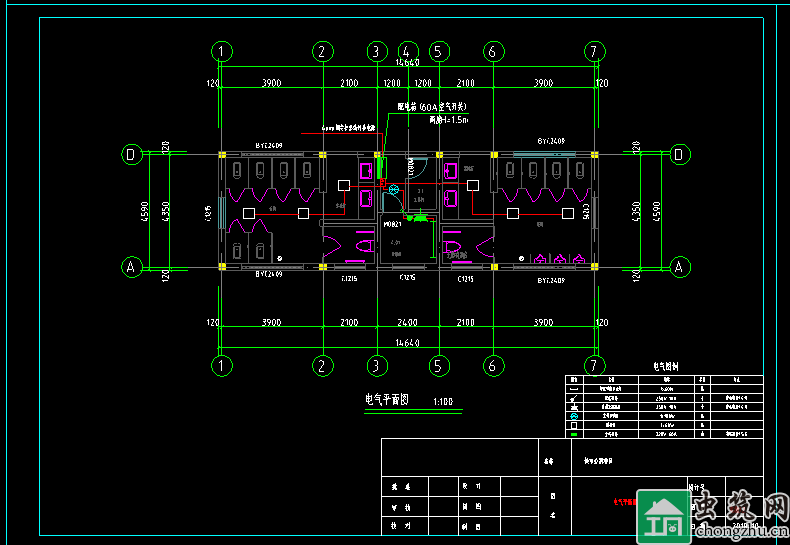The image size is (790, 545).
Task: Click the green rectangle symbol in legend
Action: coord(574,434)
